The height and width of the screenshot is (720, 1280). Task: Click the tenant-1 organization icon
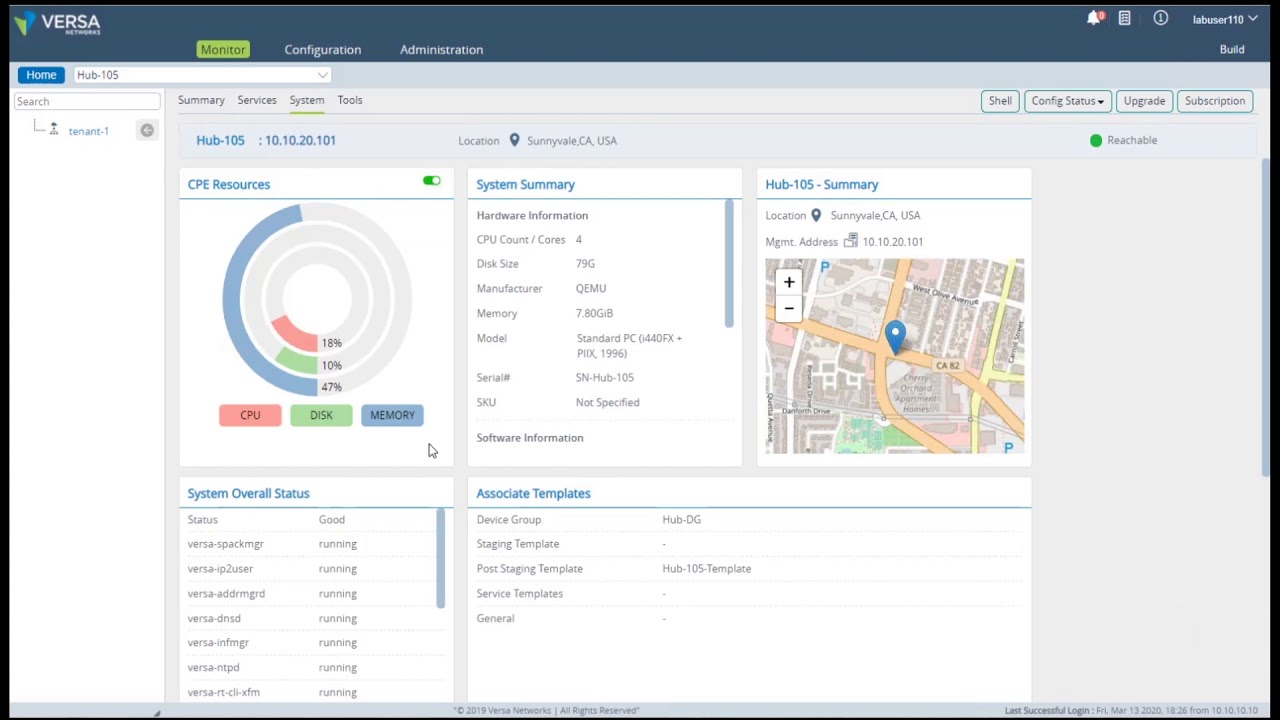click(54, 130)
